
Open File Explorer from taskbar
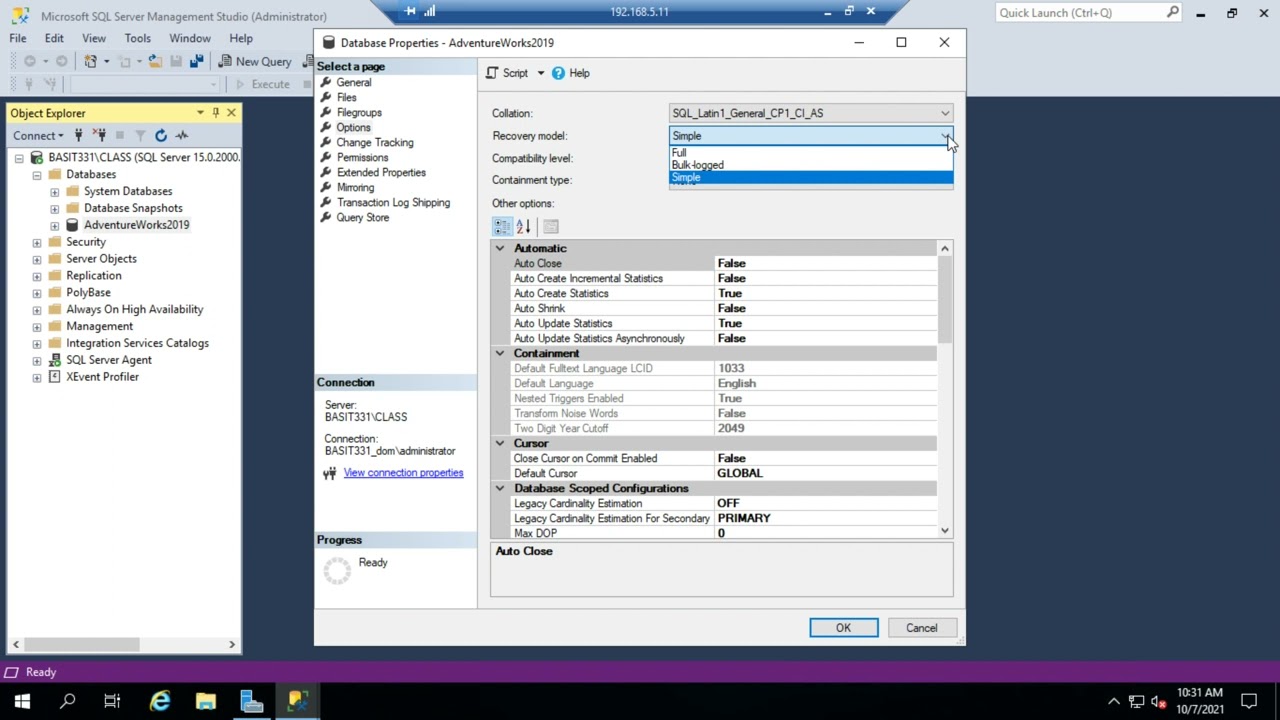(x=206, y=701)
